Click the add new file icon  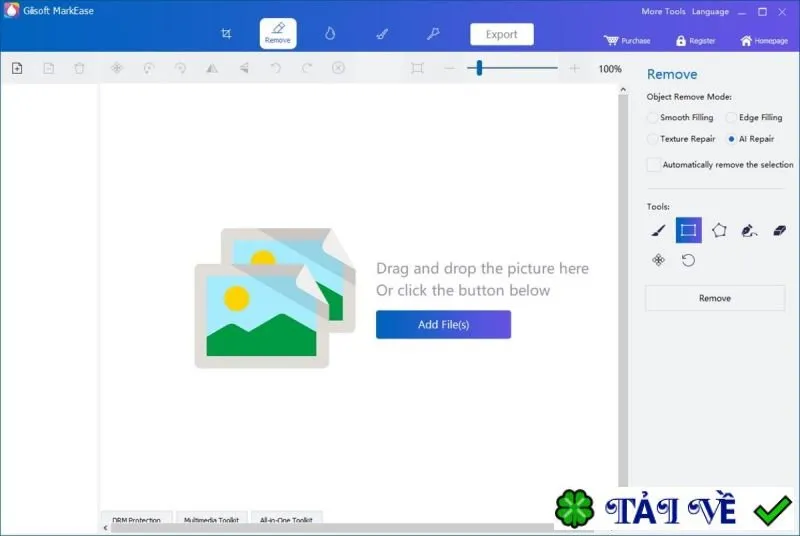coord(17,68)
